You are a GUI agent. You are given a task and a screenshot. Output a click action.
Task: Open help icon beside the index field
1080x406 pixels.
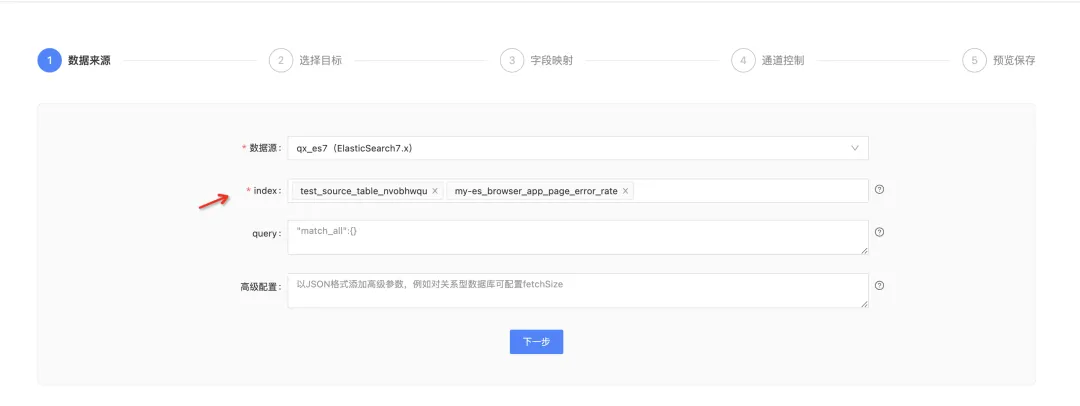pyautogui.click(x=879, y=190)
